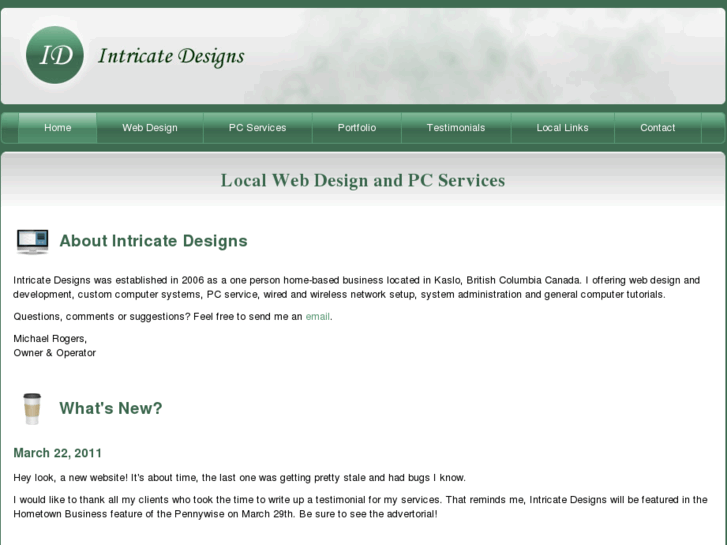727x545 pixels.
Task: Click the Intricate Designs header title text
Action: (x=171, y=57)
